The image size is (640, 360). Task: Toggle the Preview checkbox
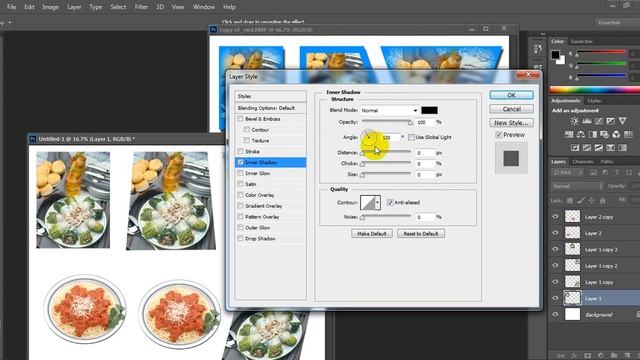(x=499, y=135)
